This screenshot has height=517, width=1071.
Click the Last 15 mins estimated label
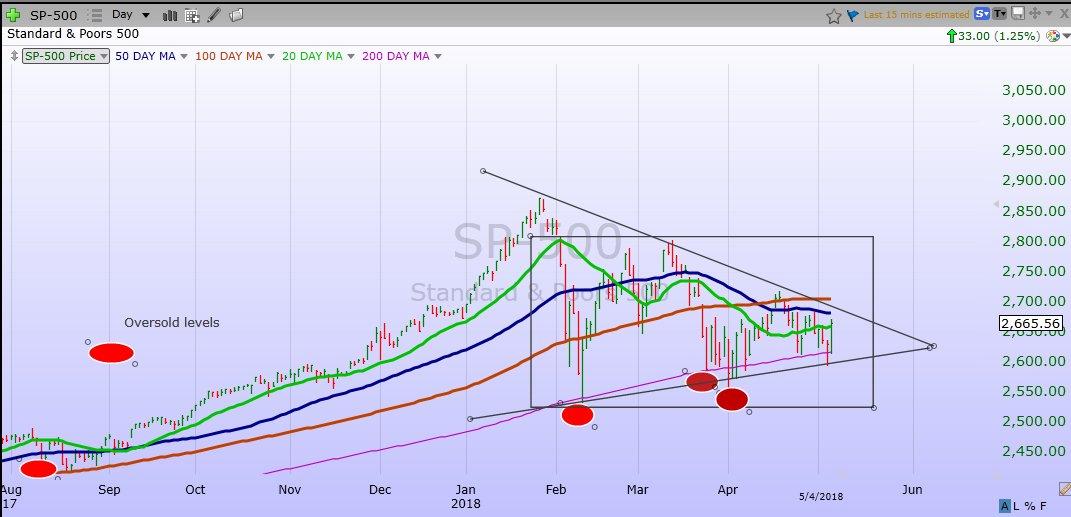click(917, 14)
